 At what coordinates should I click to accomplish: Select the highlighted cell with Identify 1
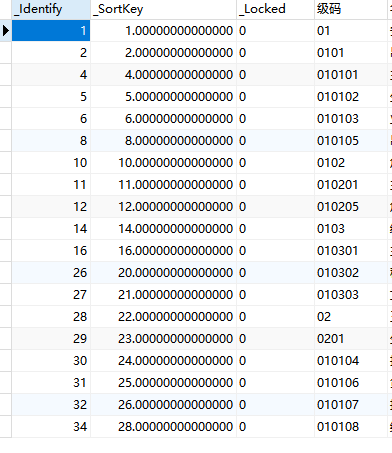pyautogui.click(x=51, y=31)
